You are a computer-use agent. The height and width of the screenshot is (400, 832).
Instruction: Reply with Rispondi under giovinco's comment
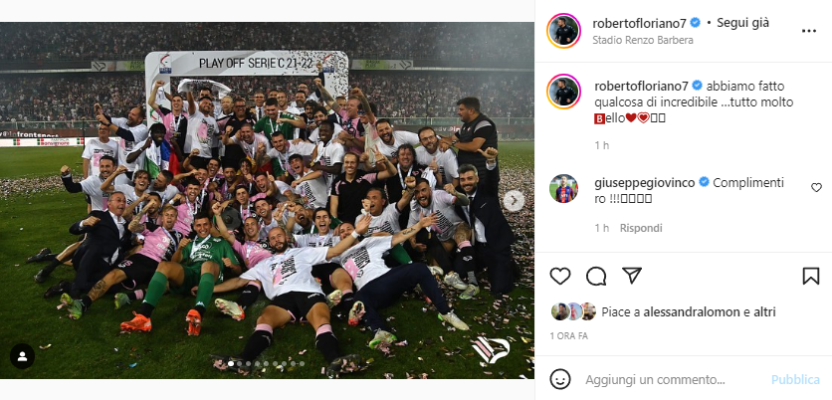pos(641,228)
